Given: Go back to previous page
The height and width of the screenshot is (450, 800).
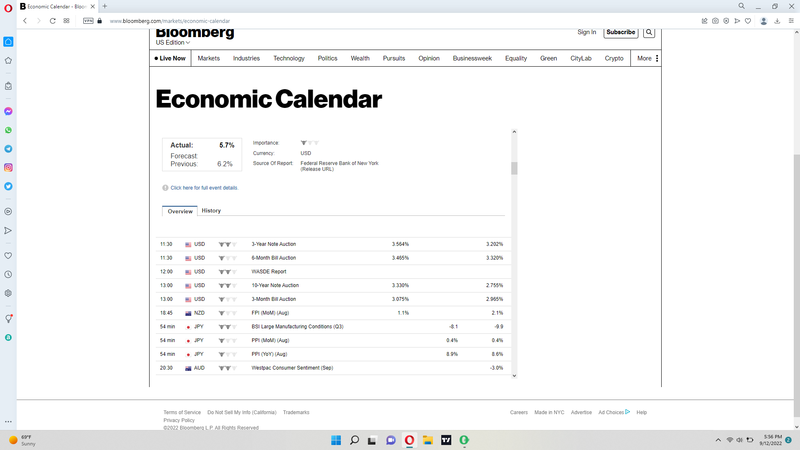Looking at the screenshot, I should tap(25, 21).
